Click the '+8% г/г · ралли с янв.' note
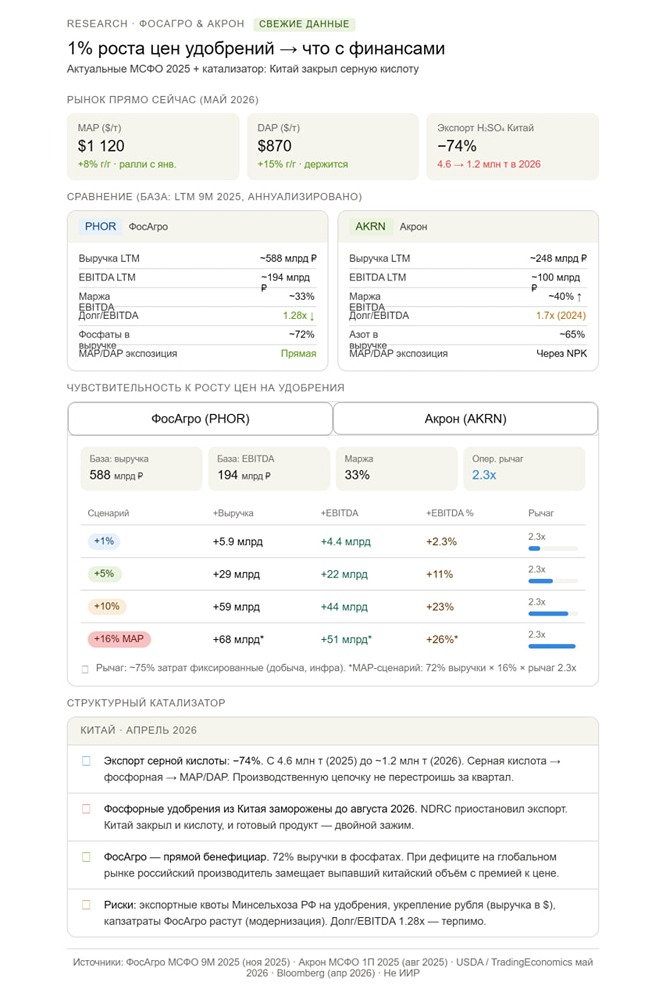Screen dimensions: 666x1000 click(127, 165)
